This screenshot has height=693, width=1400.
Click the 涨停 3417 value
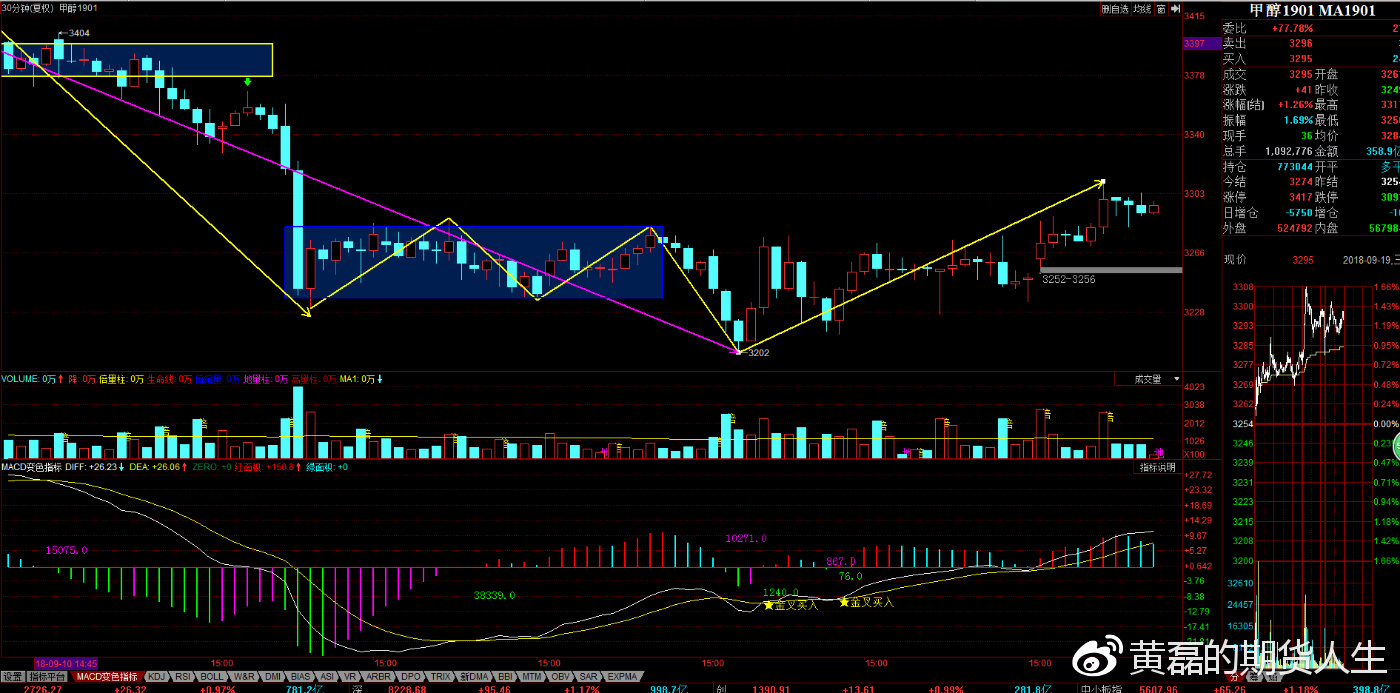click(x=1300, y=197)
